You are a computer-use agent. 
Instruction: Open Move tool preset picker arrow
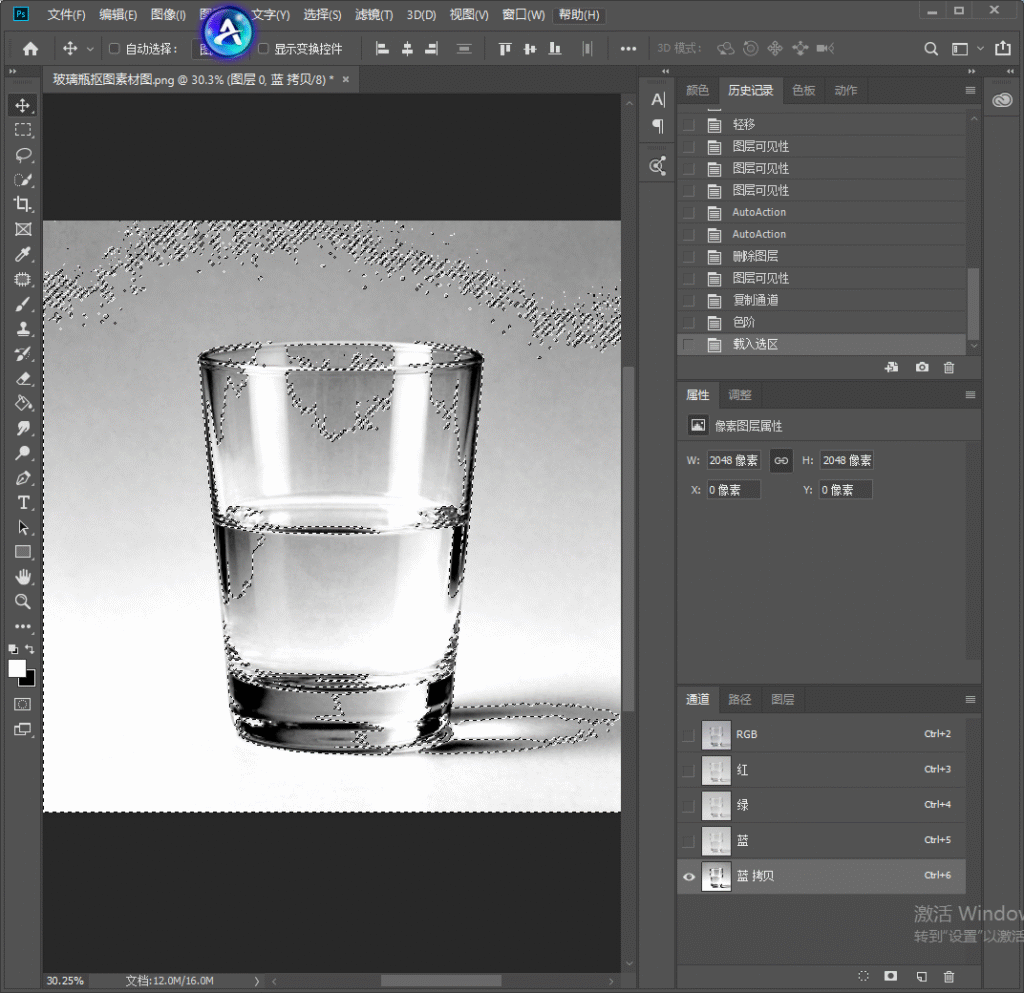[x=90, y=49]
